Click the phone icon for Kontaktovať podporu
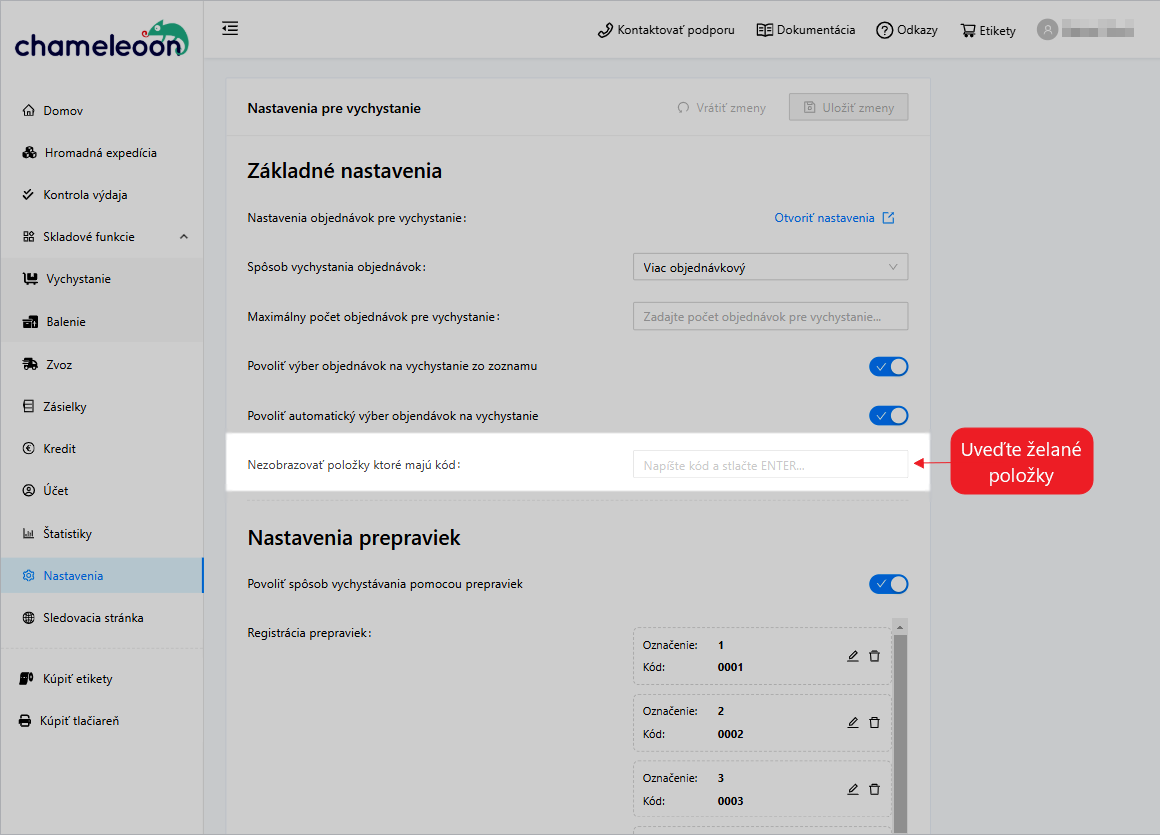Screen dimensions: 1160x835 [605, 30]
